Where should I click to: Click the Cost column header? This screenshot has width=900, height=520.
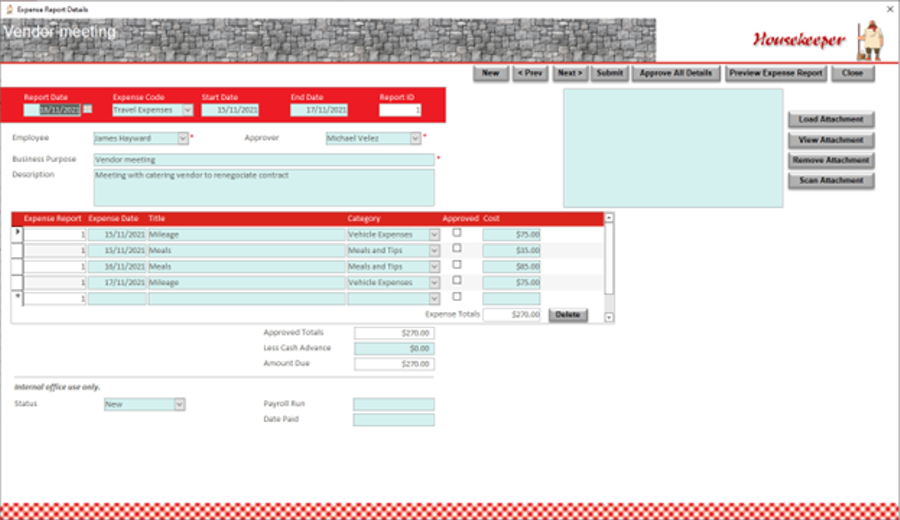(491, 219)
